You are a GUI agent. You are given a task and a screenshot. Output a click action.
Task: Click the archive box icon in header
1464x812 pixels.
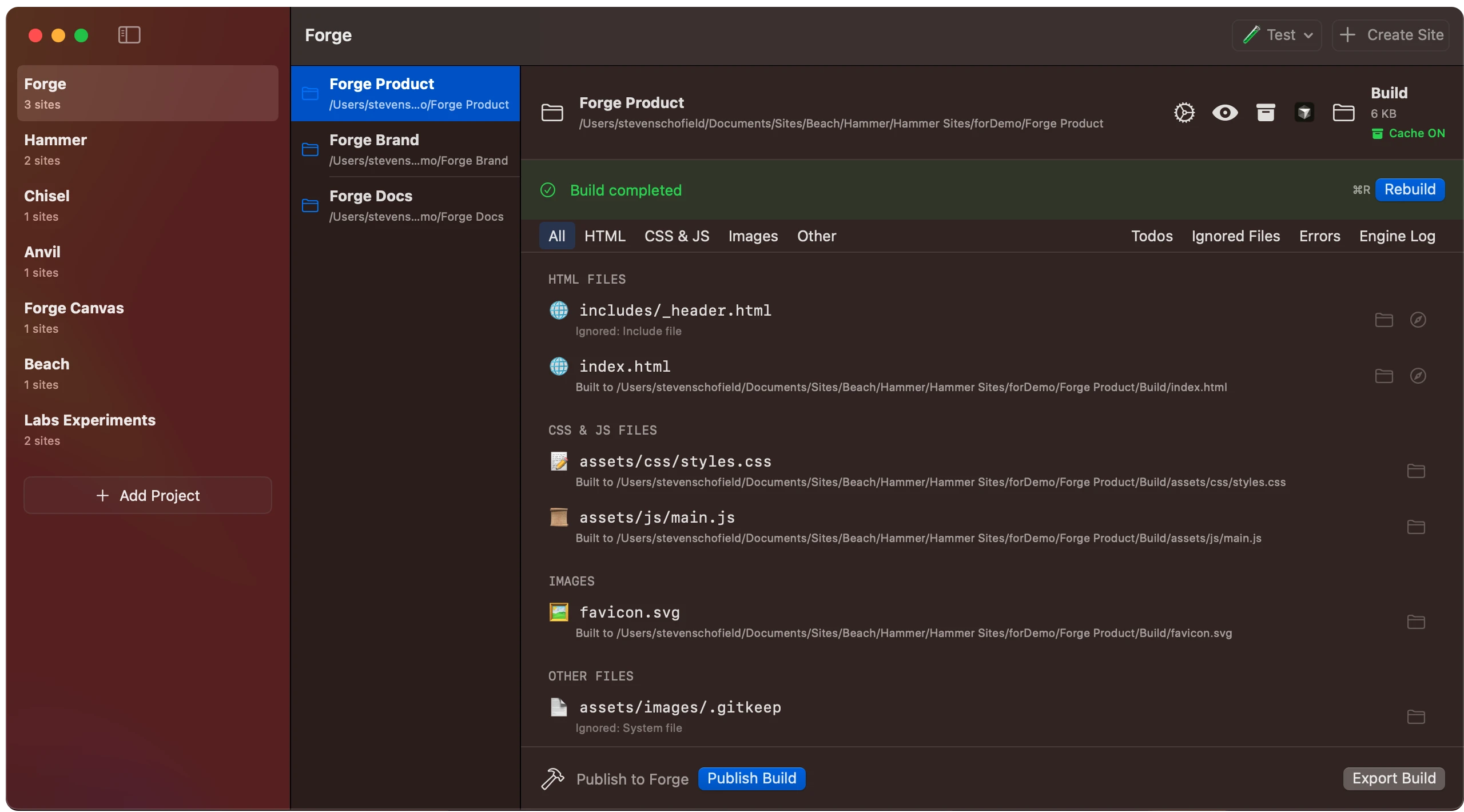pyautogui.click(x=1266, y=113)
